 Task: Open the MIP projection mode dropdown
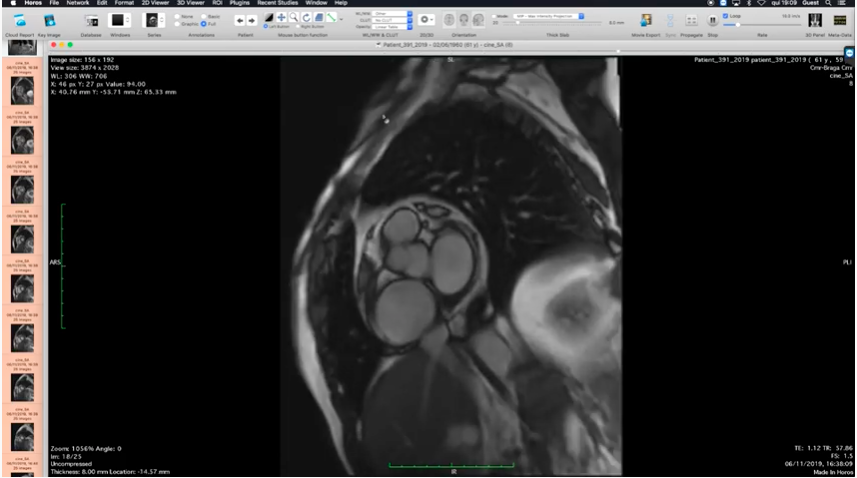549,16
